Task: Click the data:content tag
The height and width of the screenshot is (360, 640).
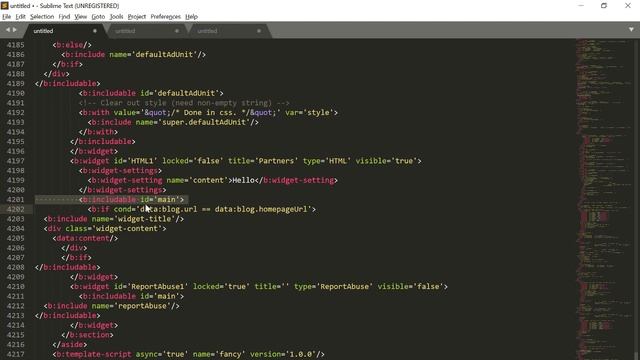Action: tap(85, 238)
